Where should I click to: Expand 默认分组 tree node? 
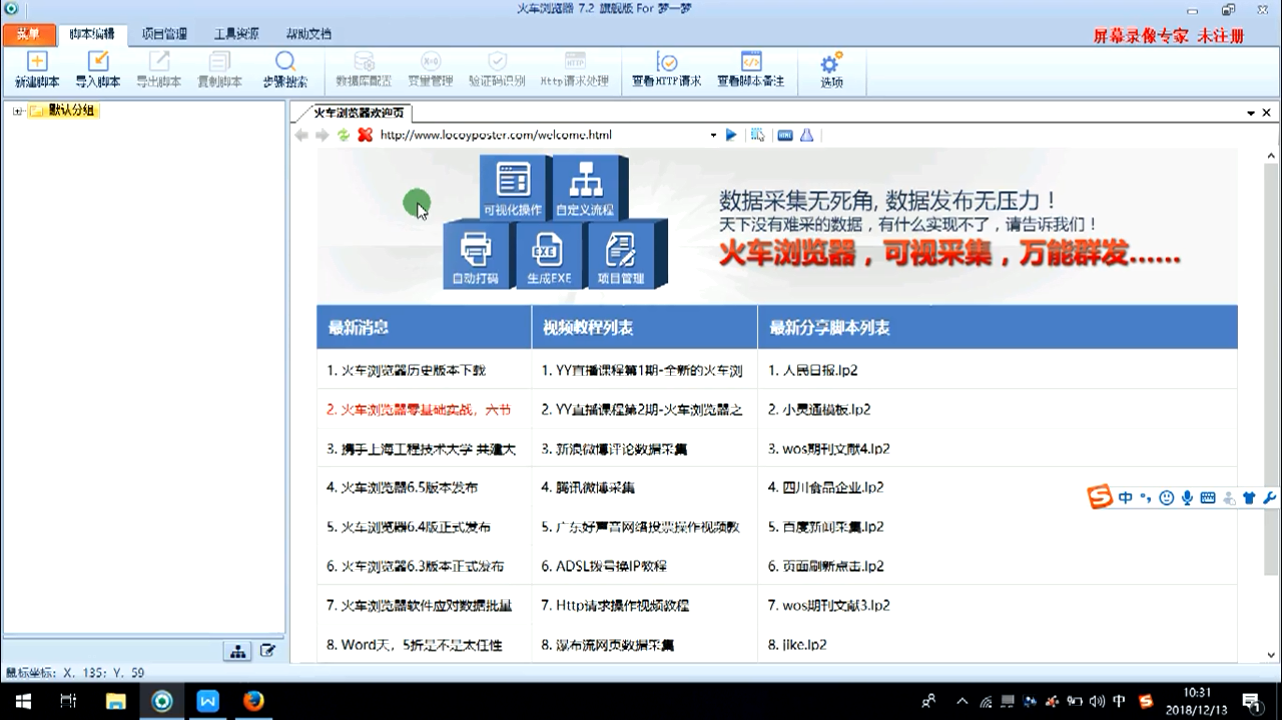(x=17, y=111)
